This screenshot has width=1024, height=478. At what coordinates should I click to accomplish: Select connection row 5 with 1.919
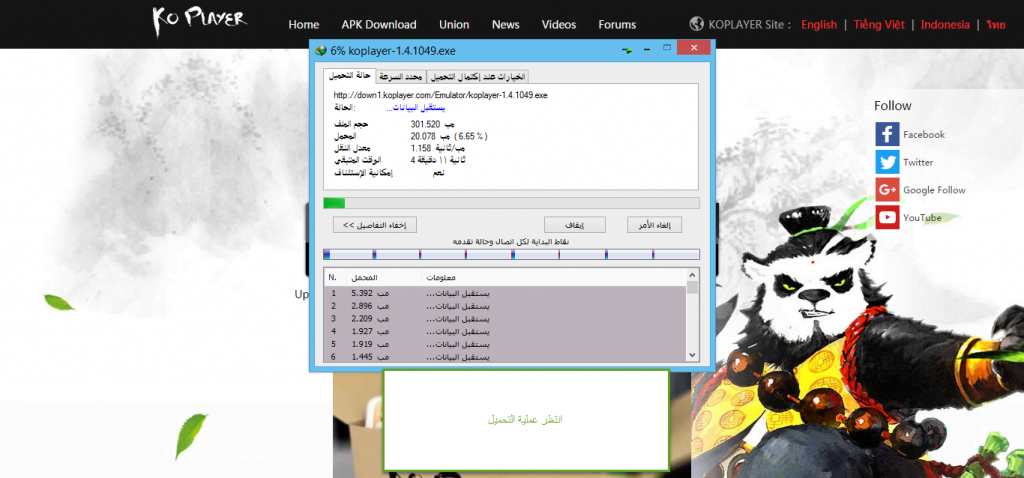(505, 344)
